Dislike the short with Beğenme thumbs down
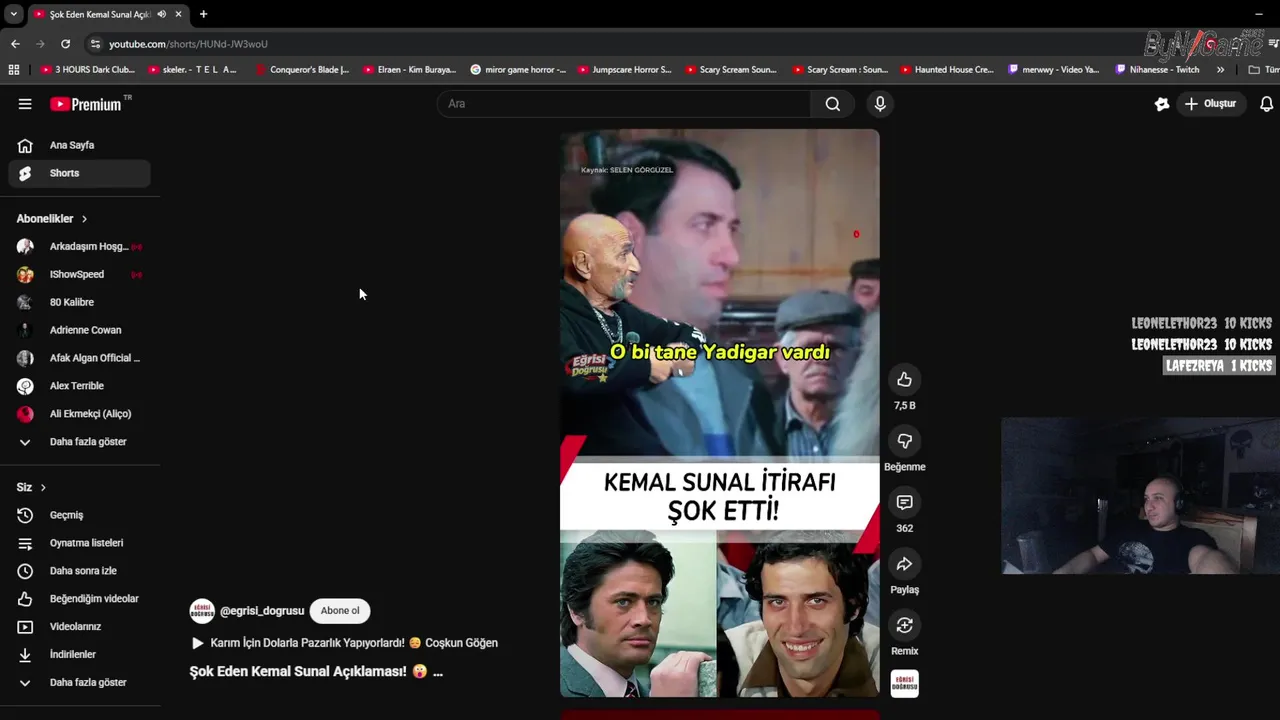This screenshot has width=1280, height=720. point(904,441)
